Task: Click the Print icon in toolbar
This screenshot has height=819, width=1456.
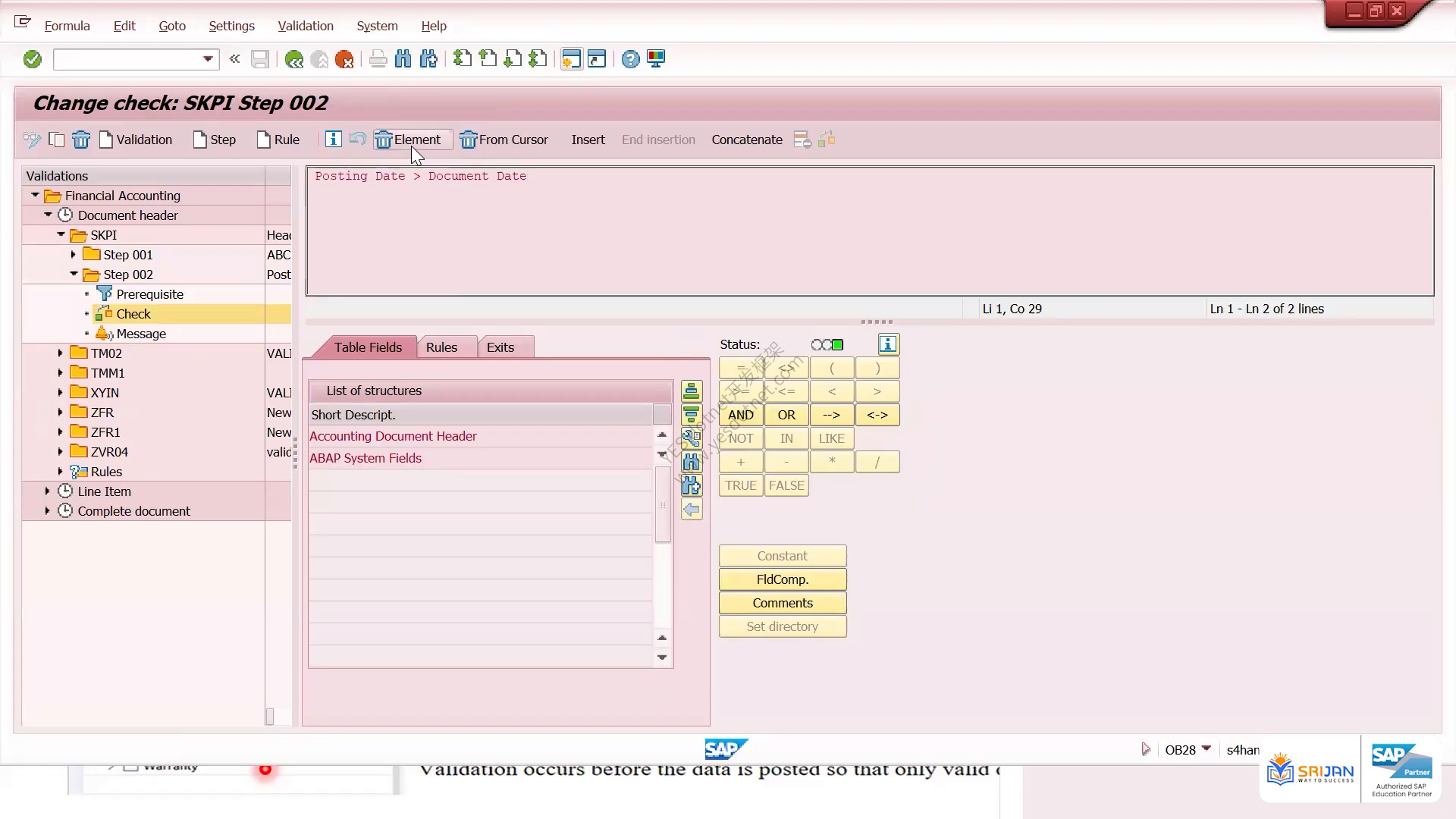Action: [378, 59]
